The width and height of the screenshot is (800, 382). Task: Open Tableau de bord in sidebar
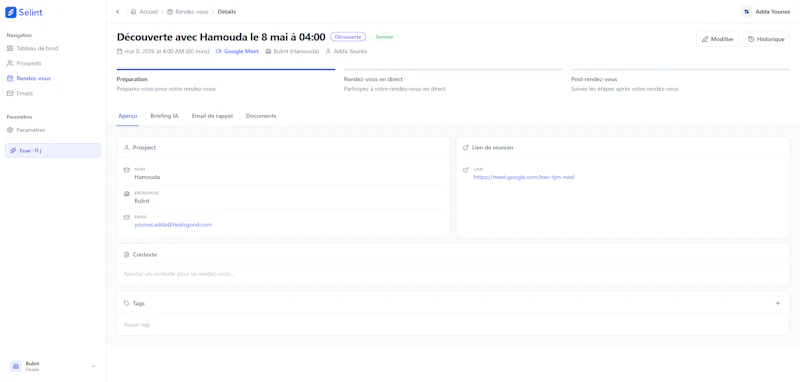(x=32, y=48)
